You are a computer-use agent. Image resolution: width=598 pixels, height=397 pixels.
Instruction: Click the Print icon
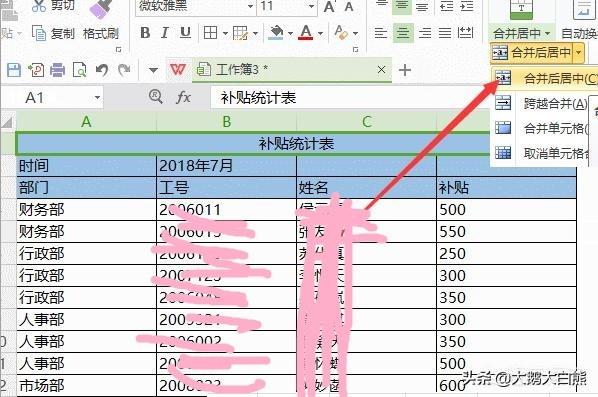[57, 71]
